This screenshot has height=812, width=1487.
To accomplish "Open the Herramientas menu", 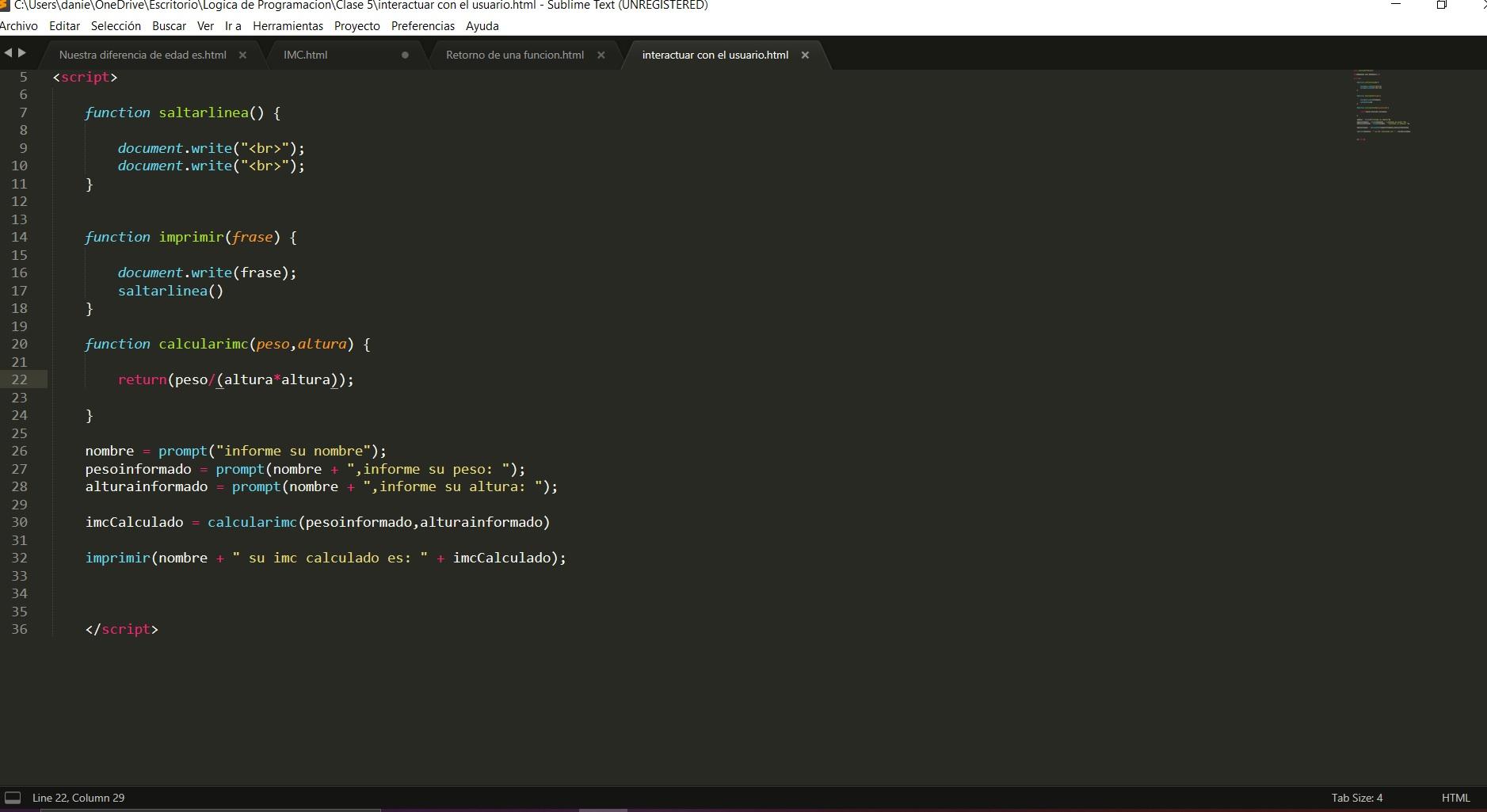I will (288, 26).
